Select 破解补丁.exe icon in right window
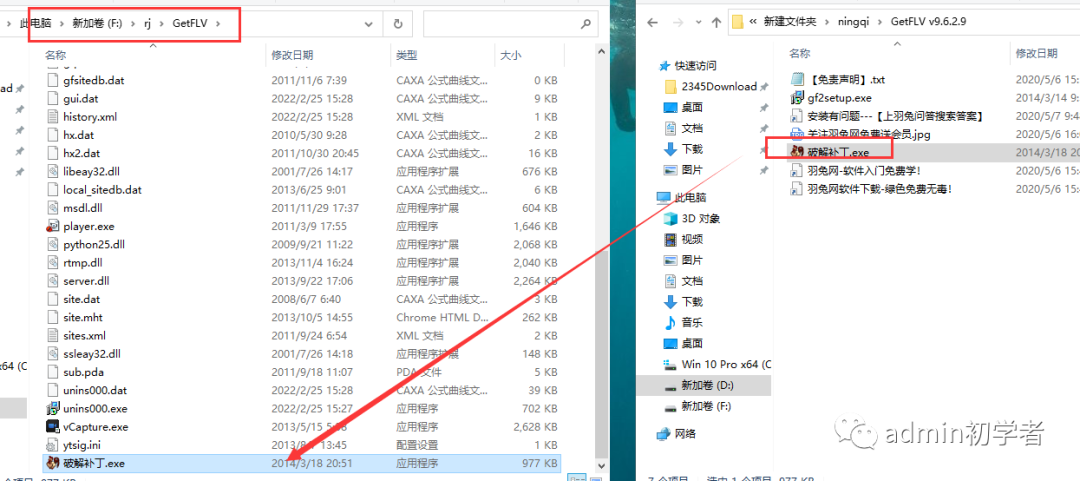The height and width of the screenshot is (481, 1080). pos(798,151)
